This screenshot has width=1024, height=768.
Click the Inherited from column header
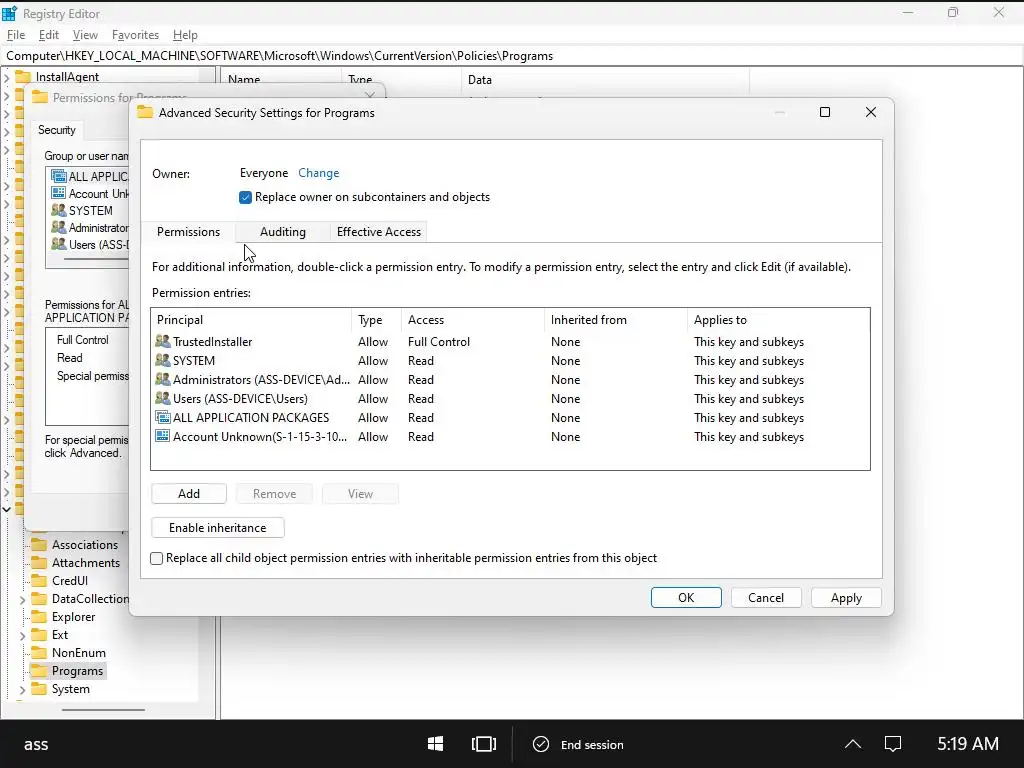(x=615, y=320)
